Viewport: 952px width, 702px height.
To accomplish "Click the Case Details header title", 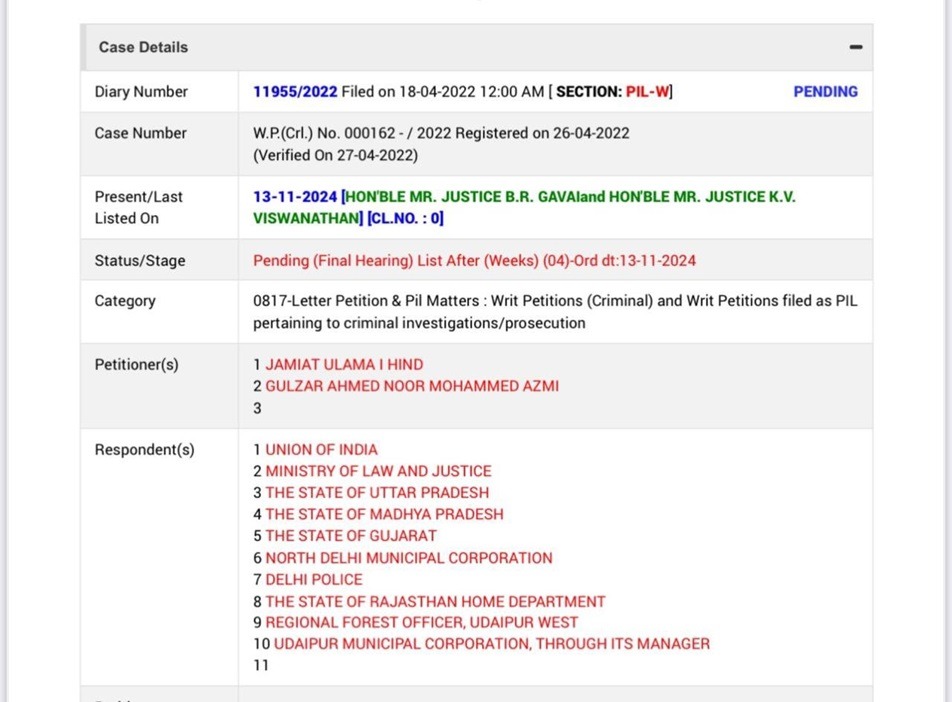I will (x=143, y=47).
